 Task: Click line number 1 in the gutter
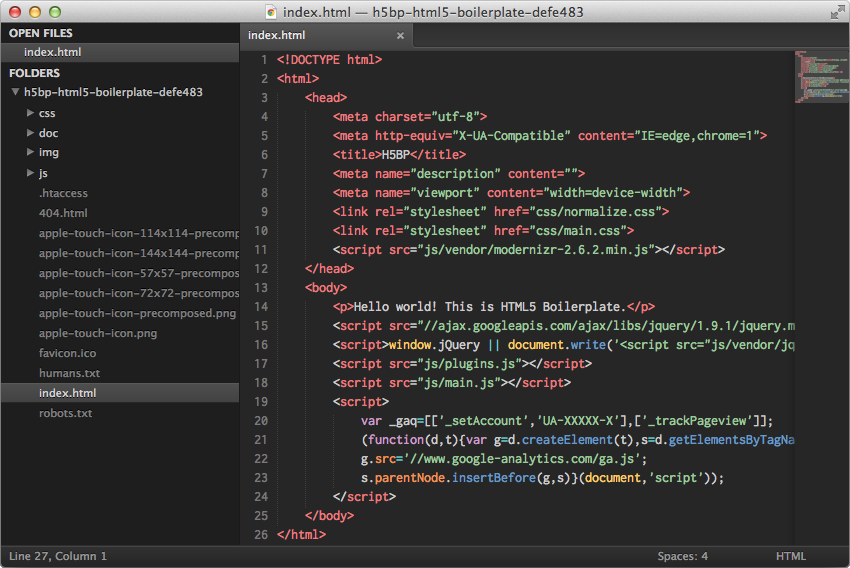pyautogui.click(x=264, y=60)
